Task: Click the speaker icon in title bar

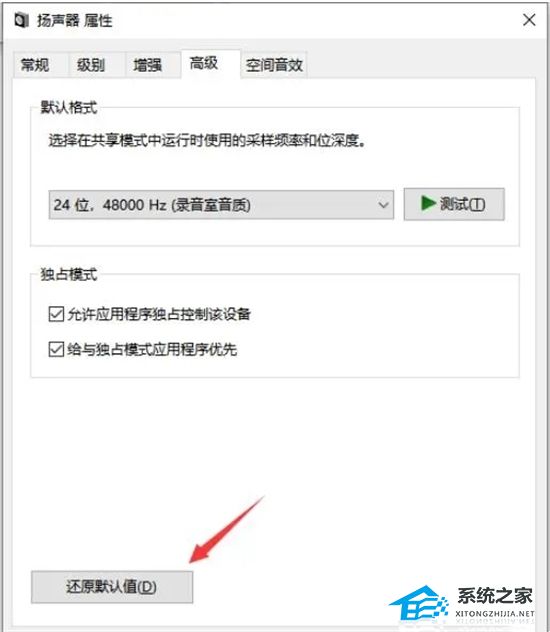Action: [x=21, y=20]
